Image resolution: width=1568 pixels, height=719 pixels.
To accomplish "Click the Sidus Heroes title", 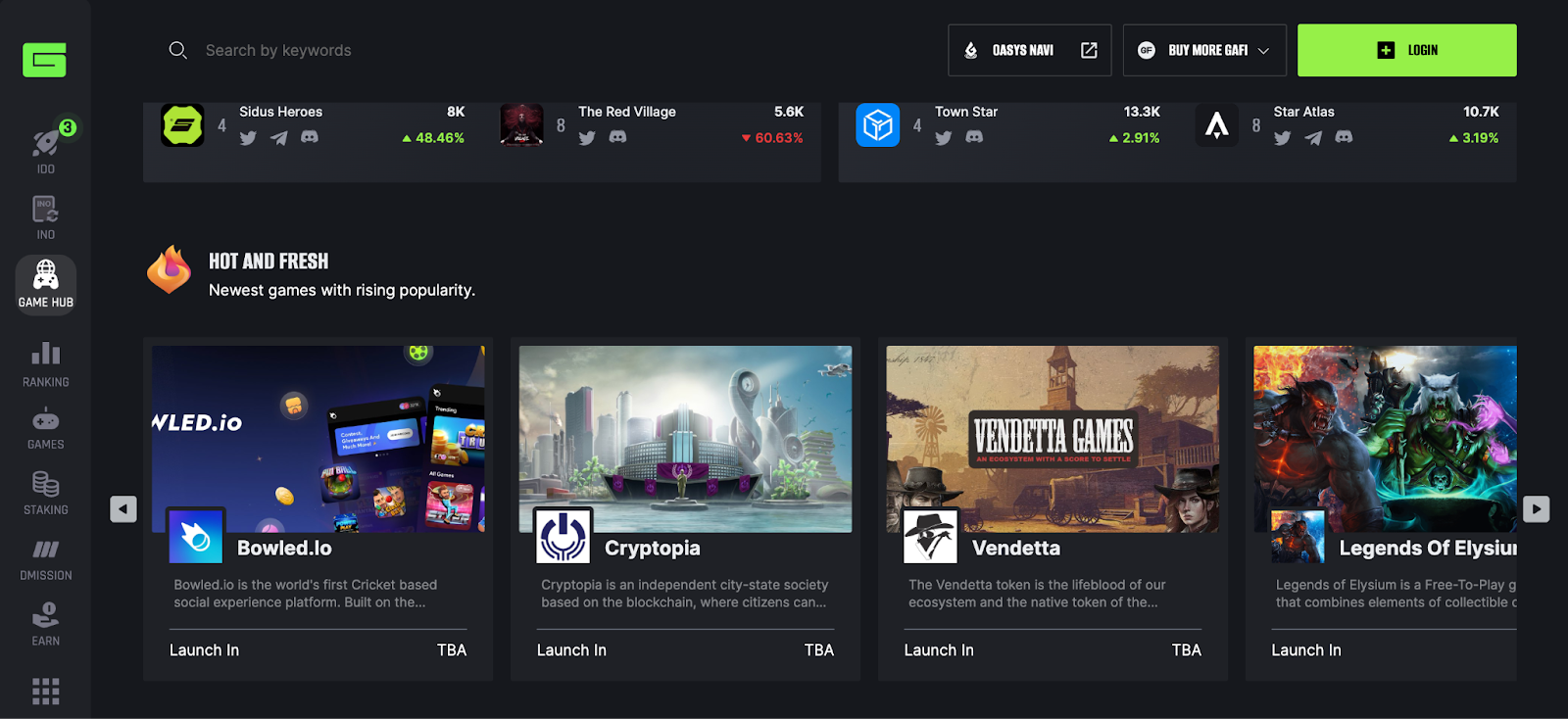I will tap(280, 112).
